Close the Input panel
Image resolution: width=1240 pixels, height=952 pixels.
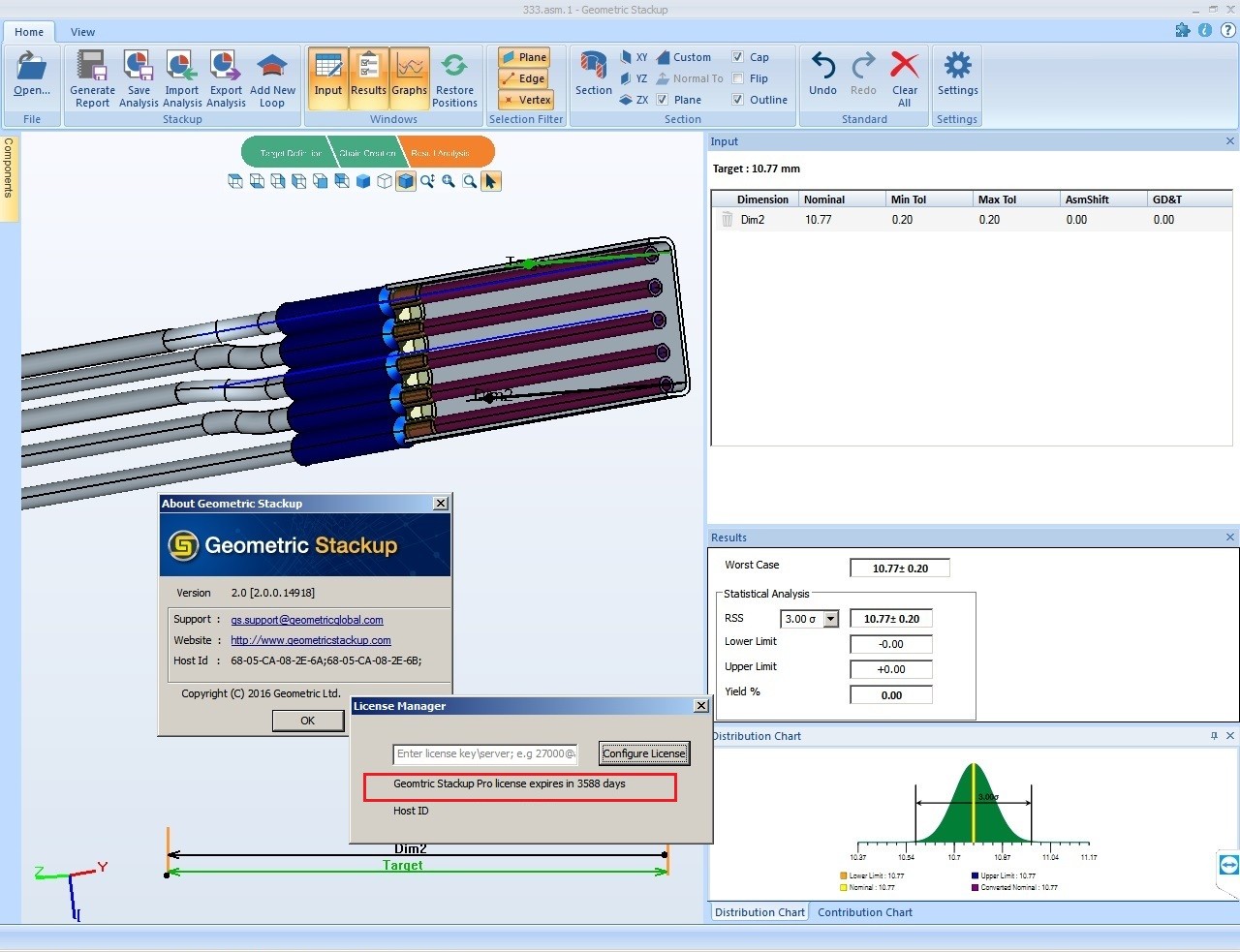point(1230,141)
